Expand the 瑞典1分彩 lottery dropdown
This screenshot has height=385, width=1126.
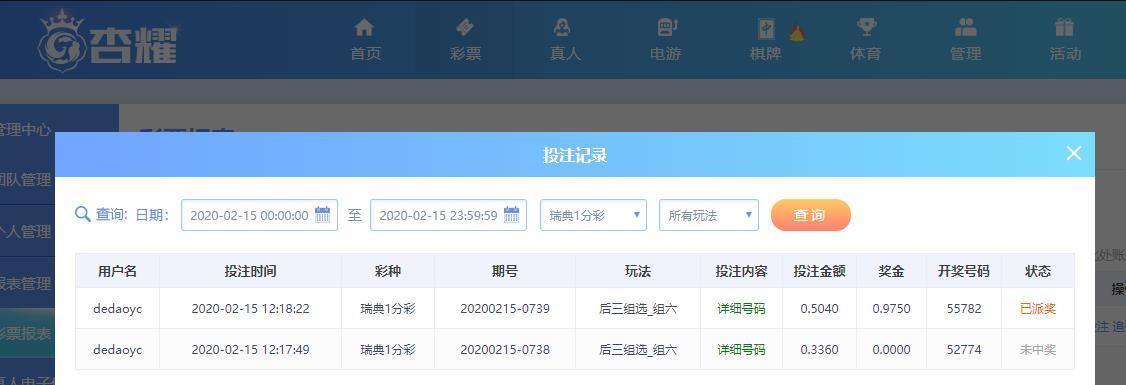tap(593, 215)
